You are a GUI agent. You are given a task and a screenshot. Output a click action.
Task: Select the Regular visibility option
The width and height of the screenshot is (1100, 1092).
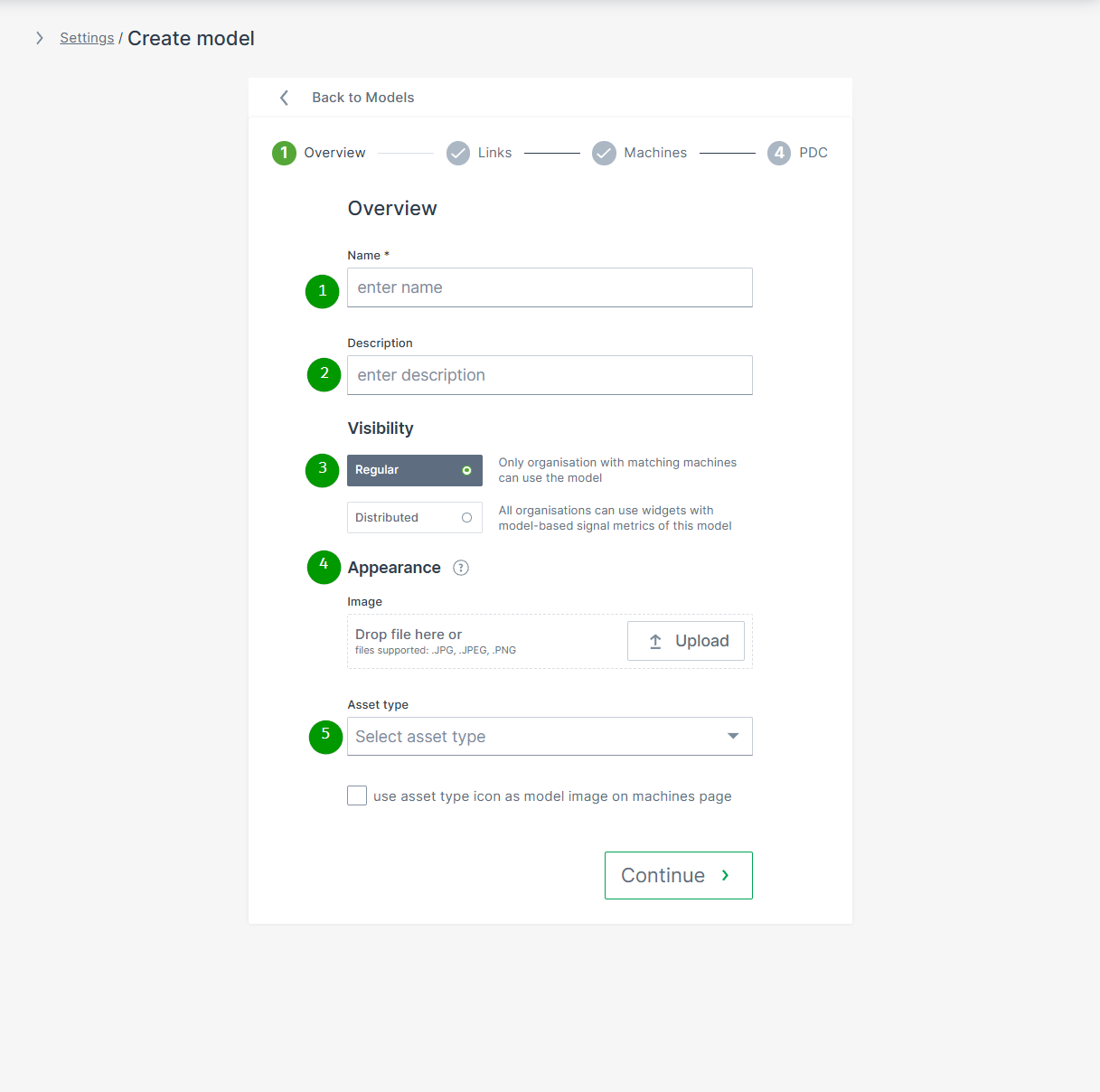[x=414, y=470]
